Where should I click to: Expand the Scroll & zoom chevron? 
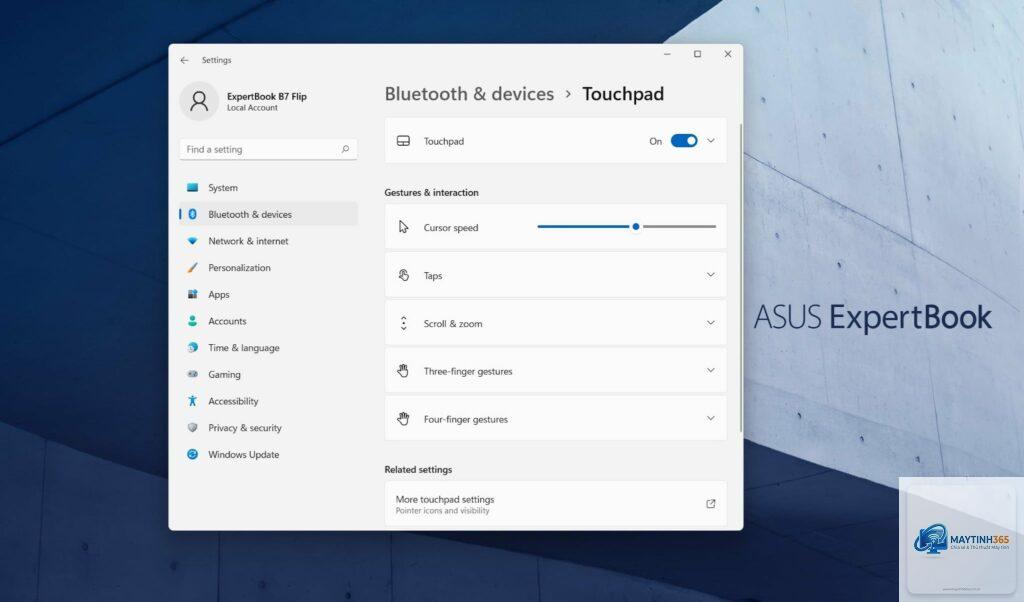(x=711, y=323)
